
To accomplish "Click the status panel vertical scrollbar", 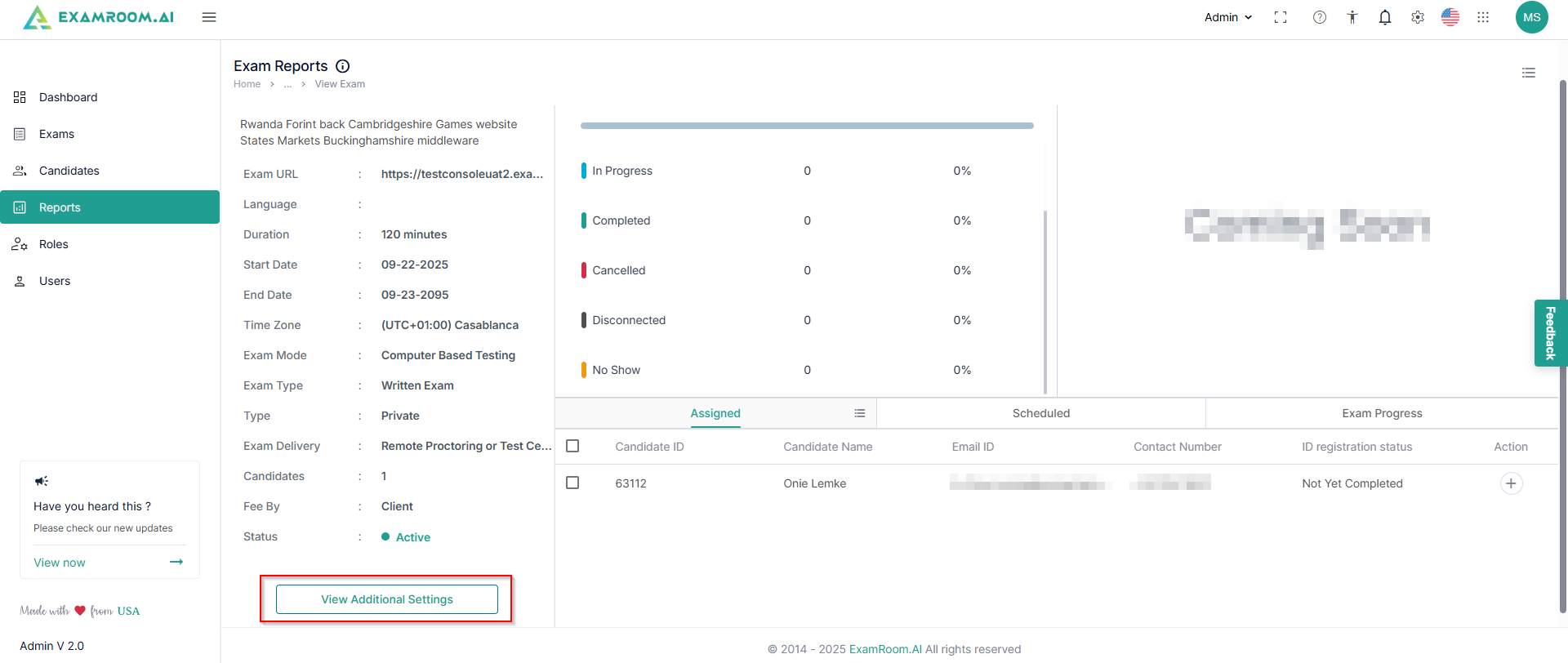I will coord(1045,300).
